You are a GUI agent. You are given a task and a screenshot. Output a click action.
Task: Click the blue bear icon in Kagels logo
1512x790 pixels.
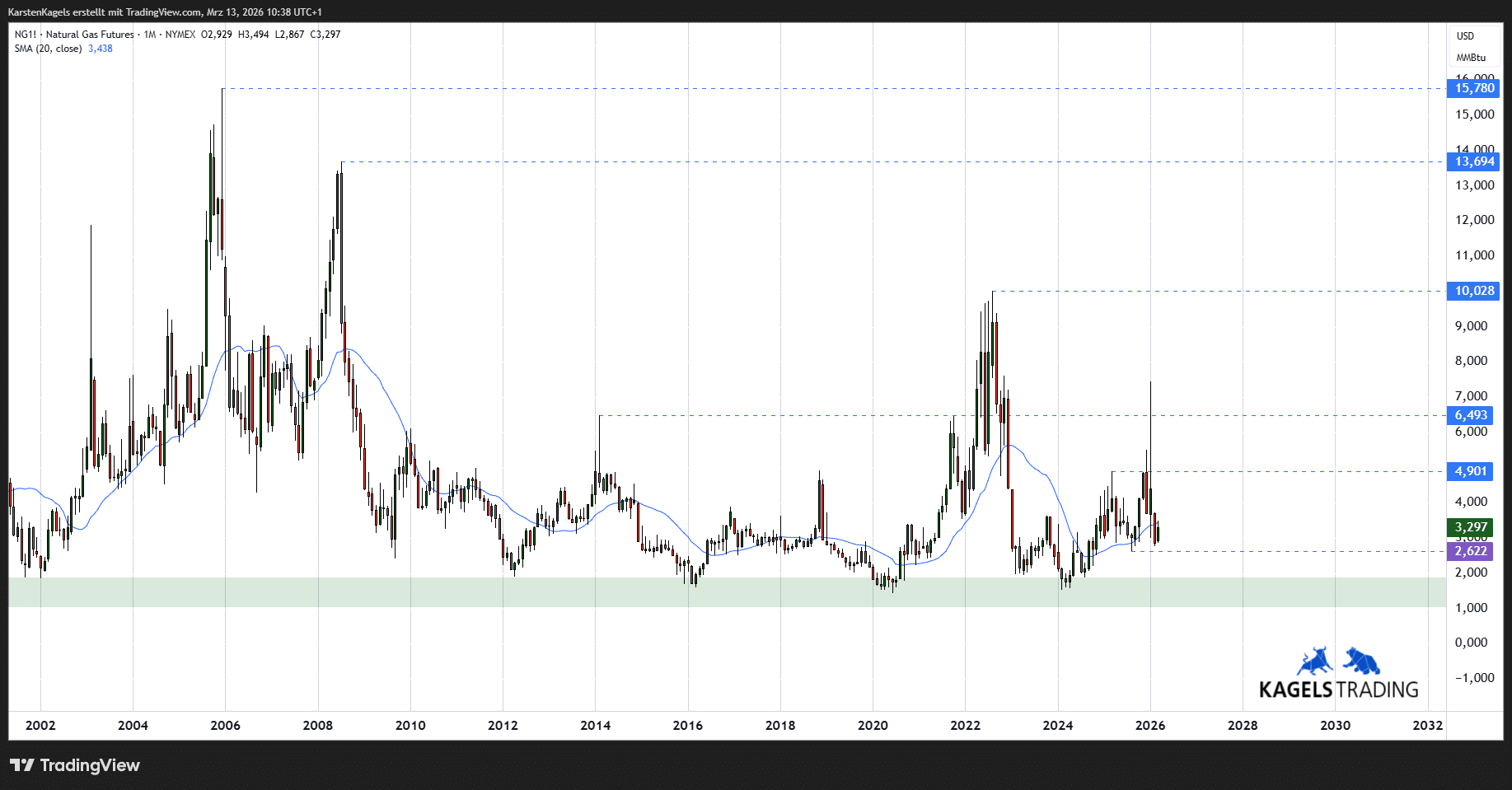(1362, 661)
